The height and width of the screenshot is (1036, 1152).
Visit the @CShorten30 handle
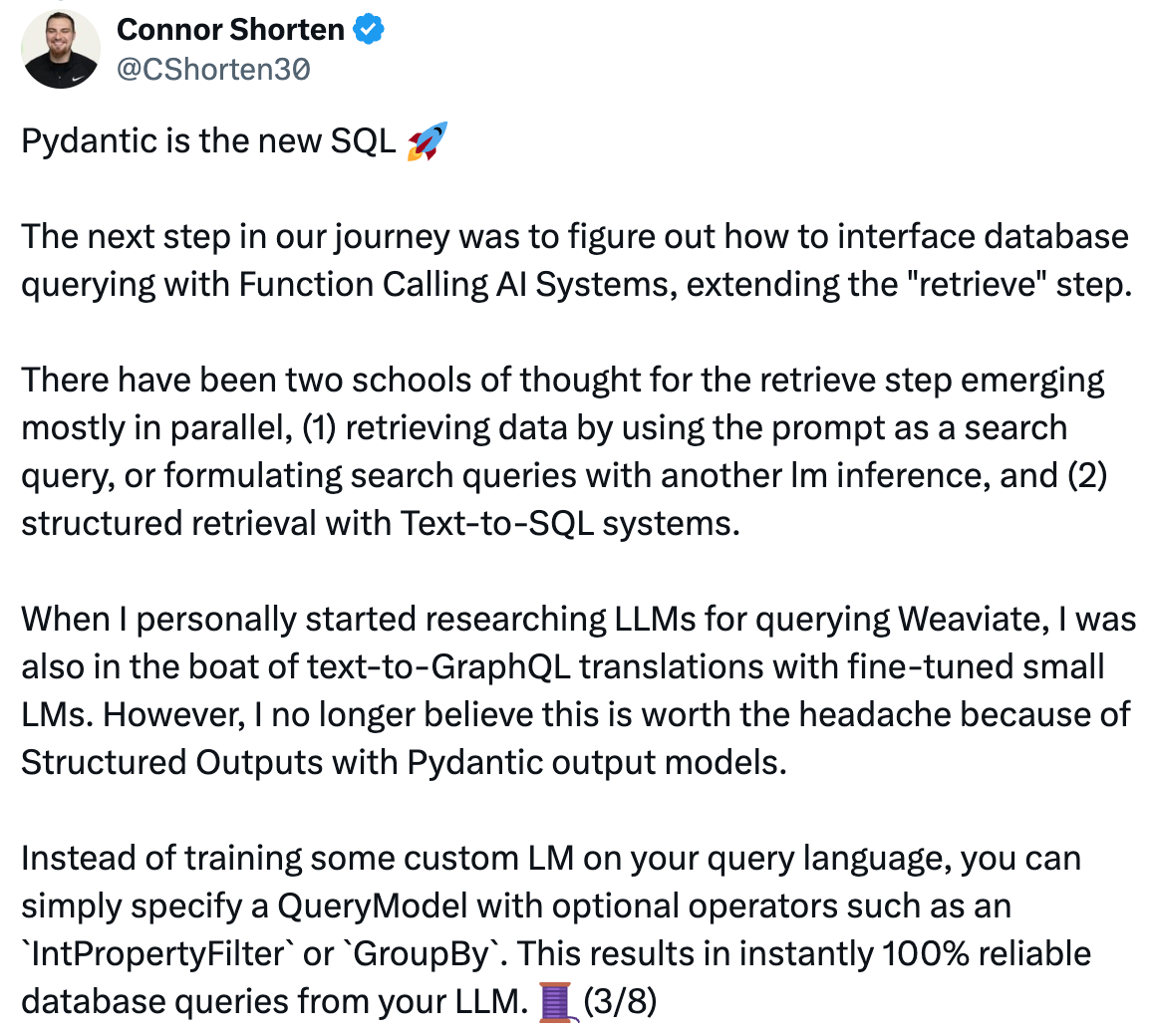[x=213, y=69]
